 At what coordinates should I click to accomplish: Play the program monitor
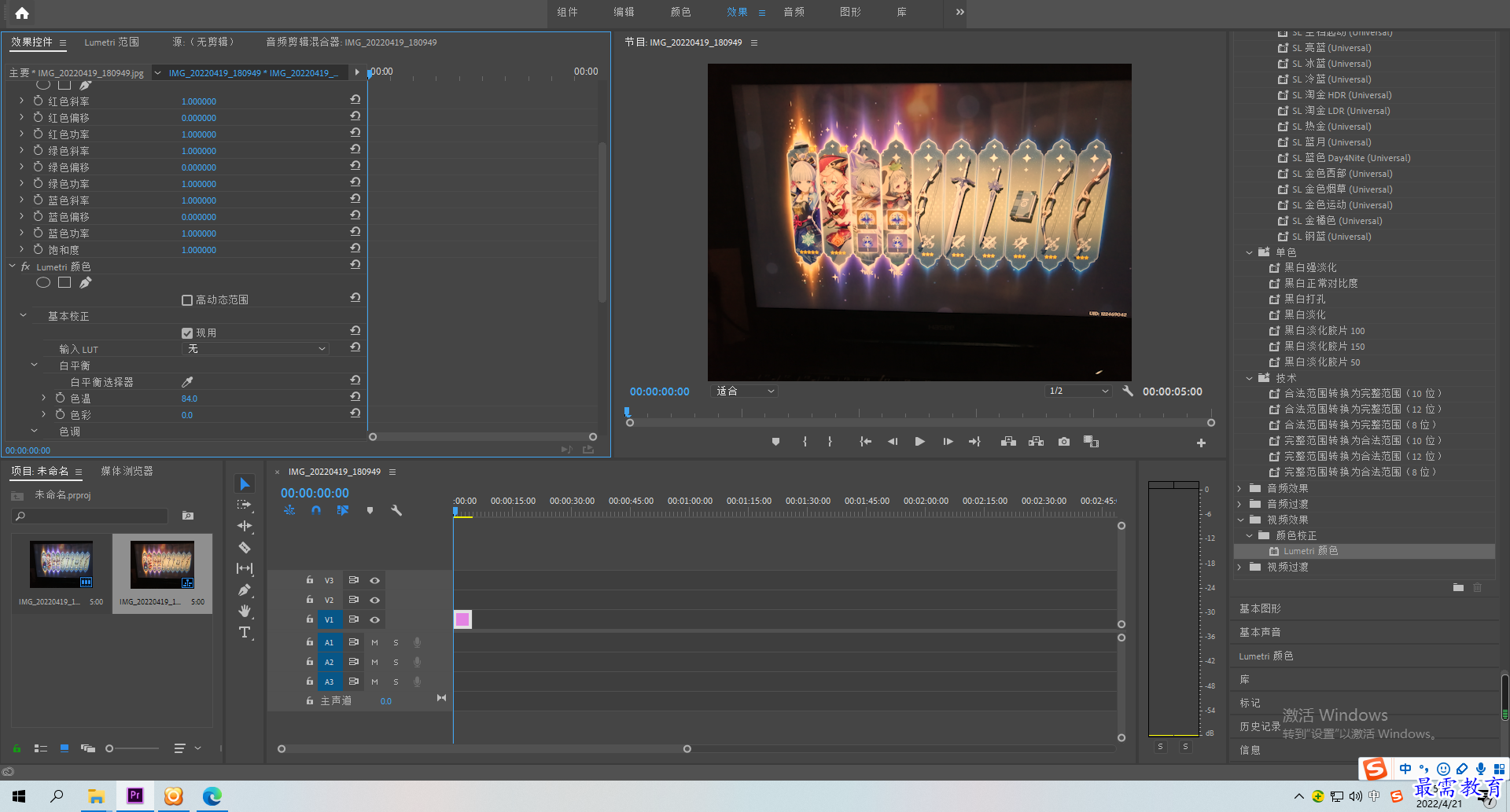coord(919,442)
